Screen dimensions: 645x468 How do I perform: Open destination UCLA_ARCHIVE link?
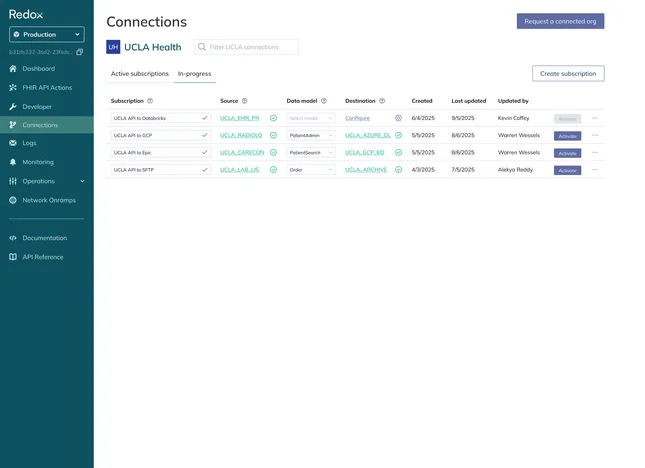(x=366, y=170)
